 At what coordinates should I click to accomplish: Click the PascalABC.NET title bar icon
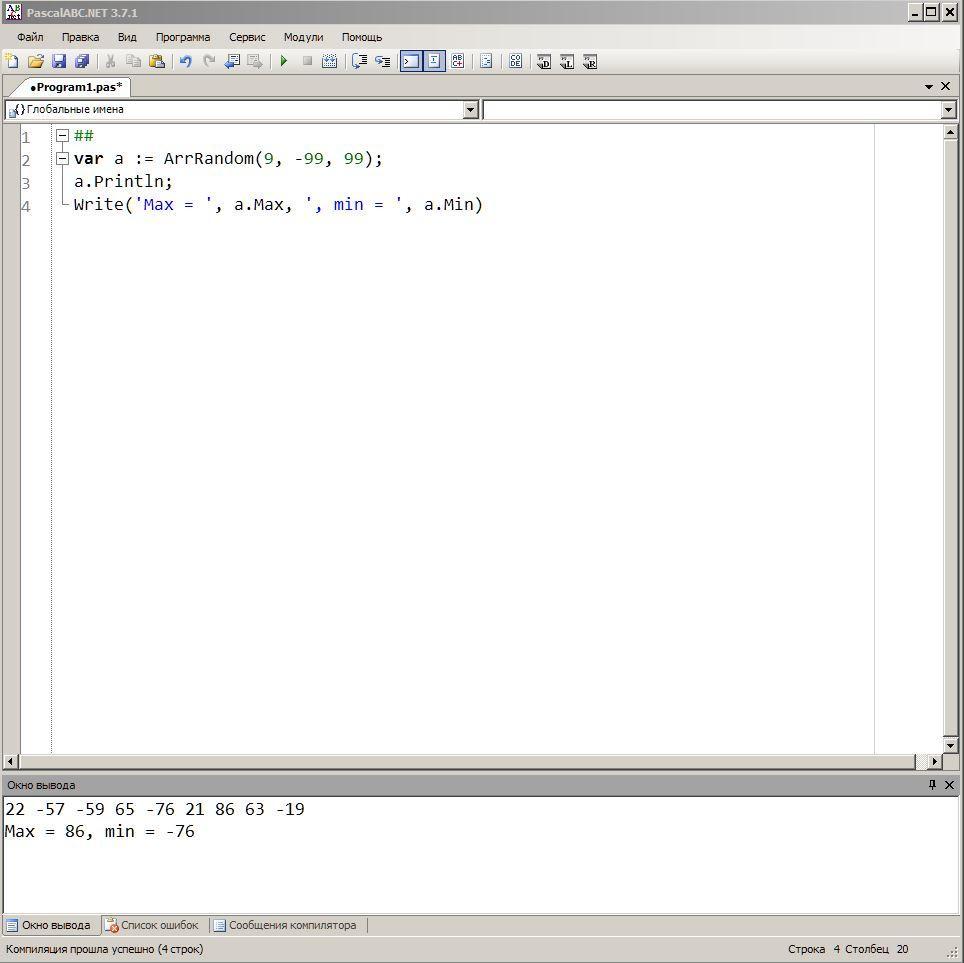pos(13,12)
